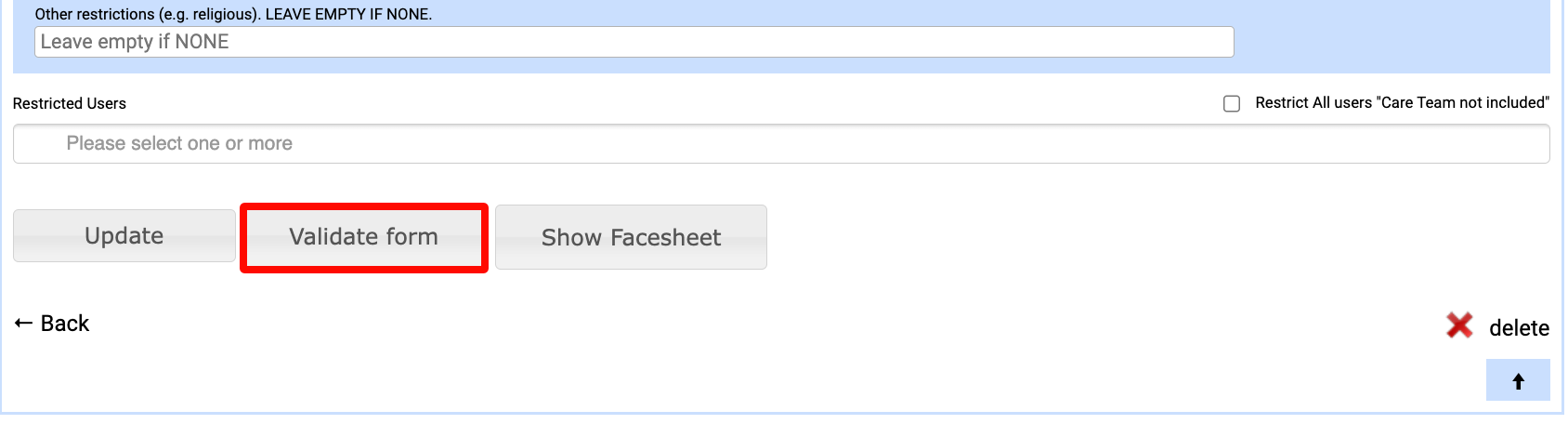
Task: Open Show Facesheet
Action: point(631,237)
